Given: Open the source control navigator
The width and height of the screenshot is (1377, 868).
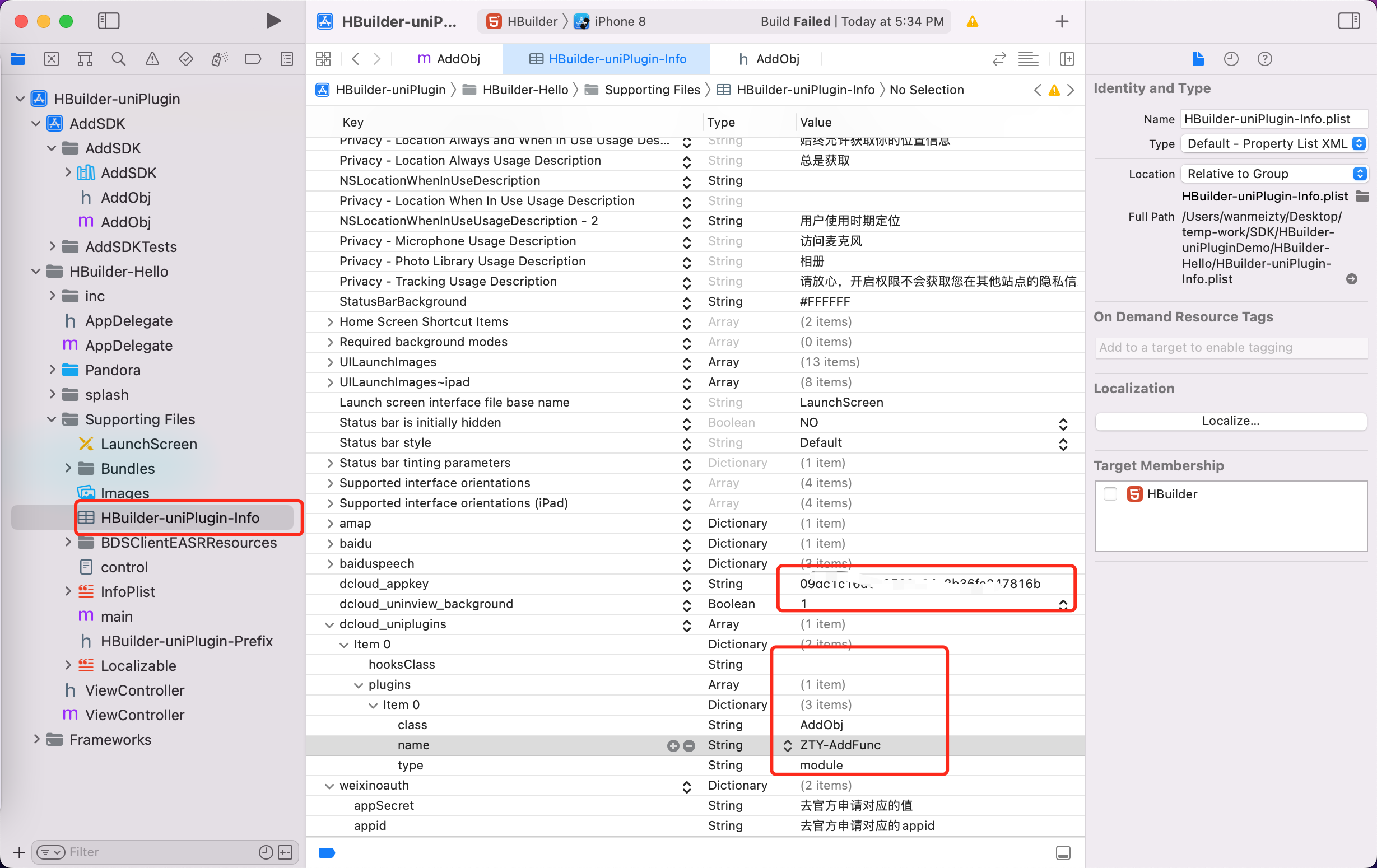Looking at the screenshot, I should (x=52, y=59).
